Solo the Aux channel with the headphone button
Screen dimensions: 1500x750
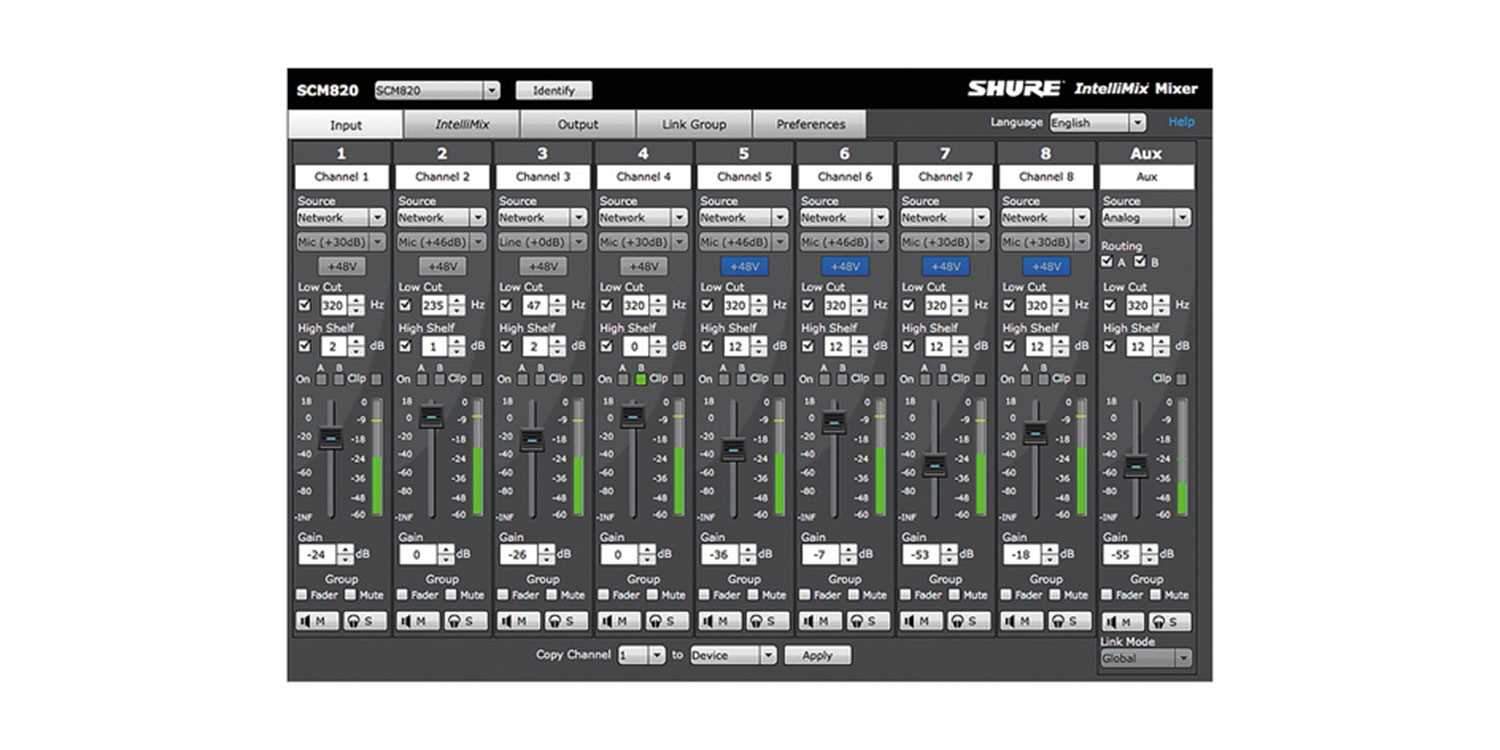pyautogui.click(x=1170, y=622)
